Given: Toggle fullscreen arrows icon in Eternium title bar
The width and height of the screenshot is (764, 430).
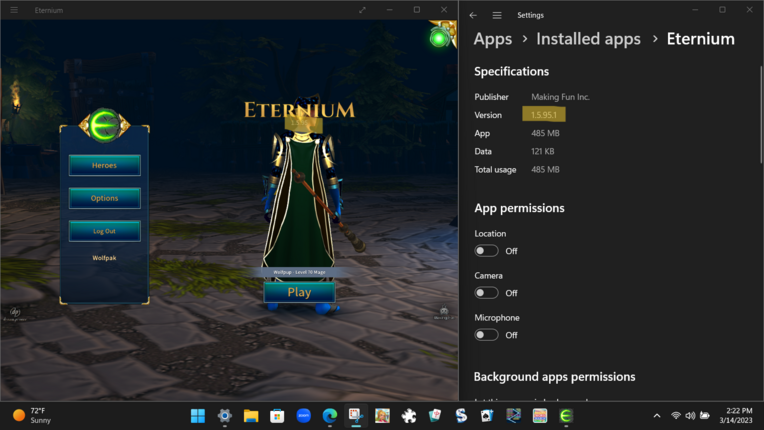Looking at the screenshot, I should tap(362, 10).
